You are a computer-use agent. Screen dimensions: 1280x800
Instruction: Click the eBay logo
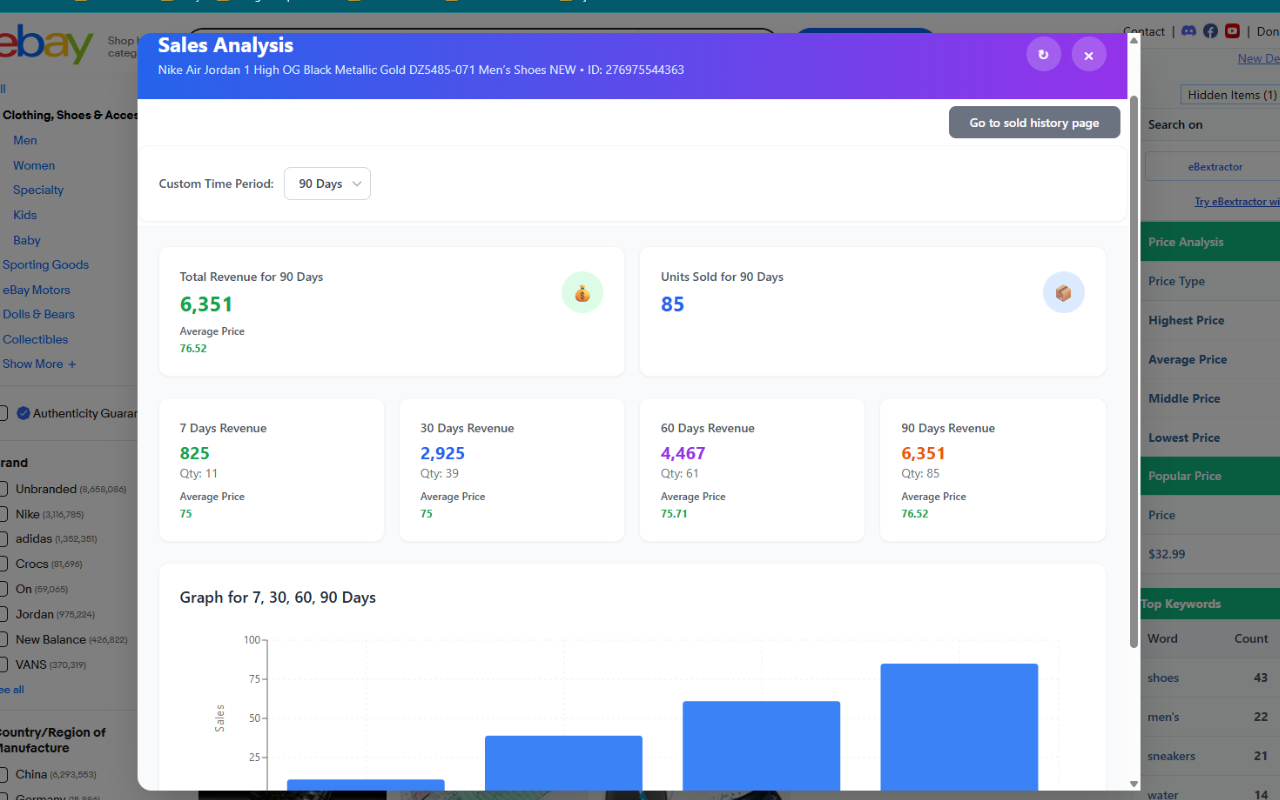coord(46,45)
